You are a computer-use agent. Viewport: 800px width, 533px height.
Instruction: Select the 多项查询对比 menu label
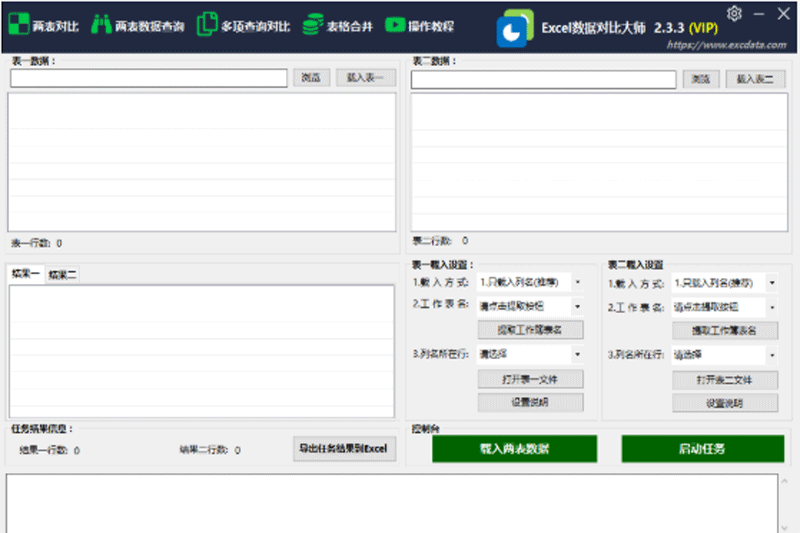point(256,27)
